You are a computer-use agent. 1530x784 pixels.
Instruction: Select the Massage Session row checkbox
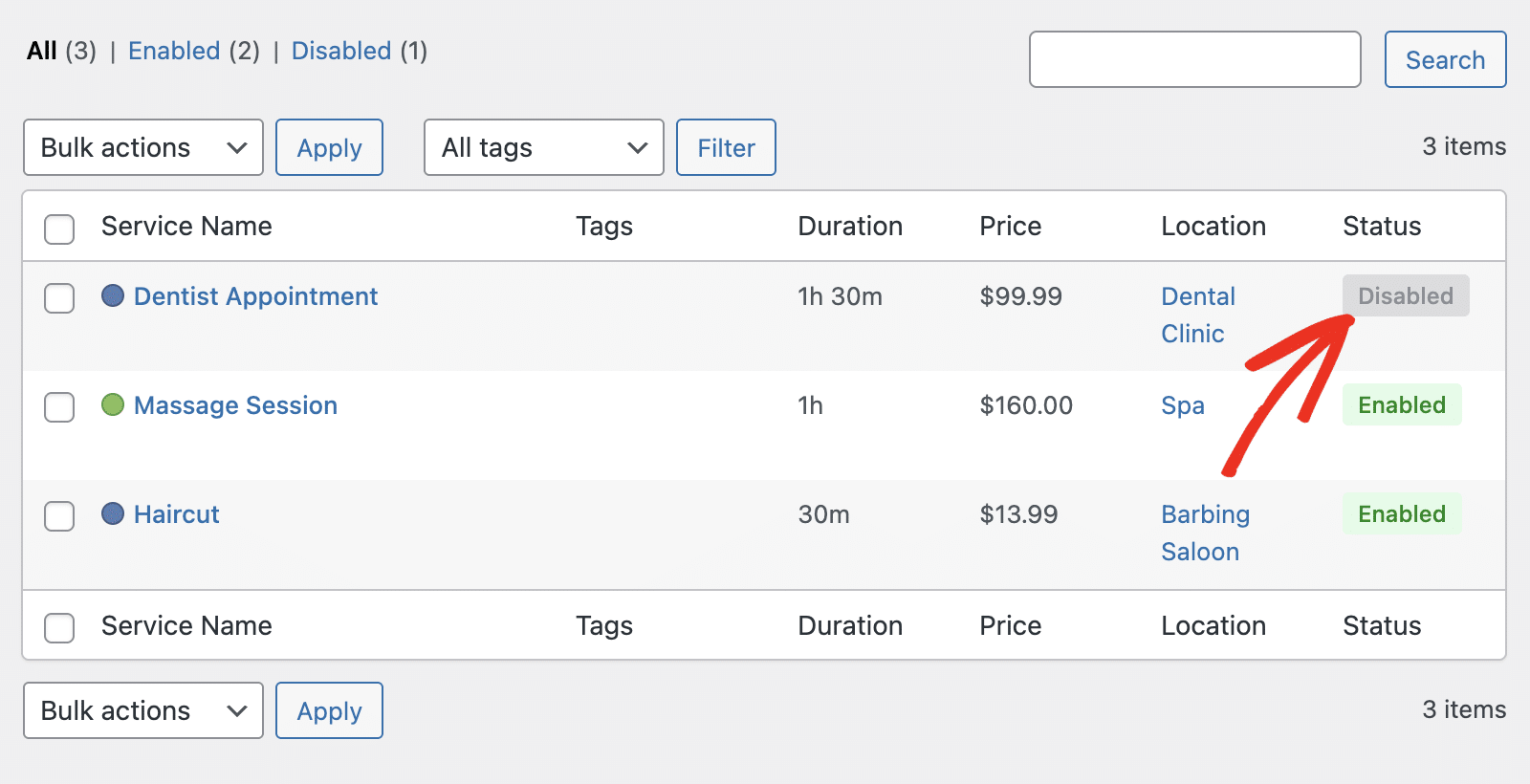(59, 407)
